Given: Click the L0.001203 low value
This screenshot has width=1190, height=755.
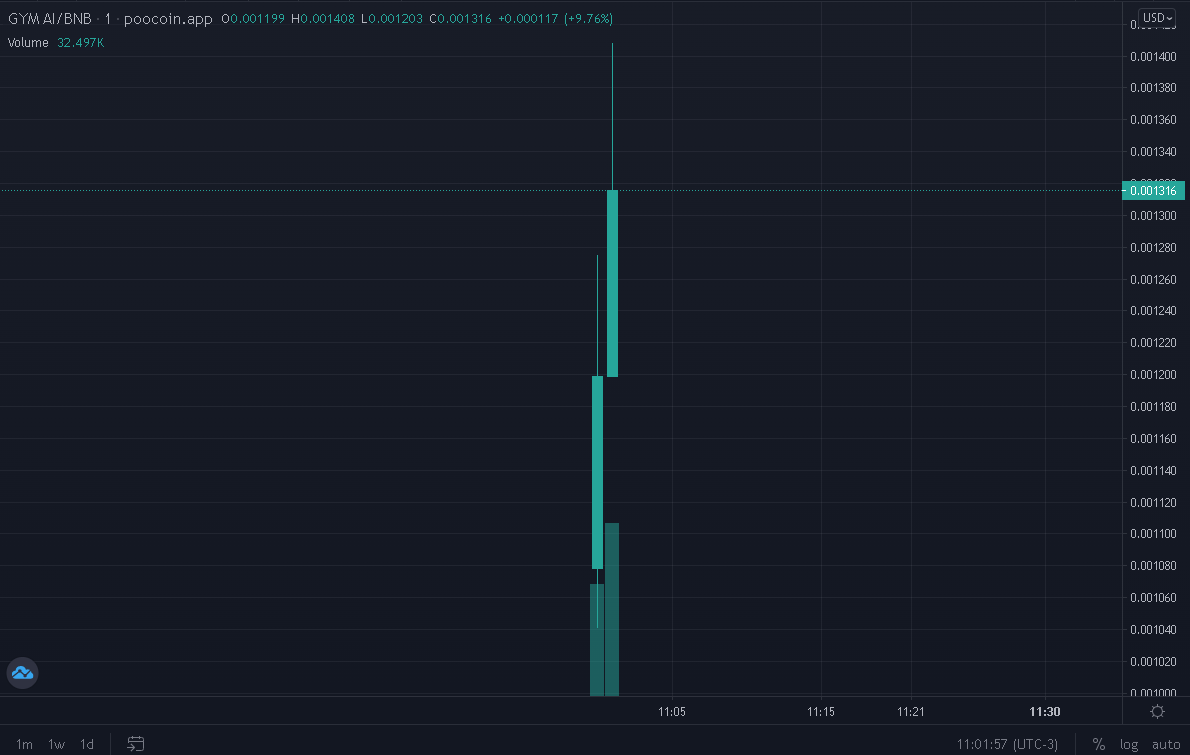Looking at the screenshot, I should (x=392, y=18).
